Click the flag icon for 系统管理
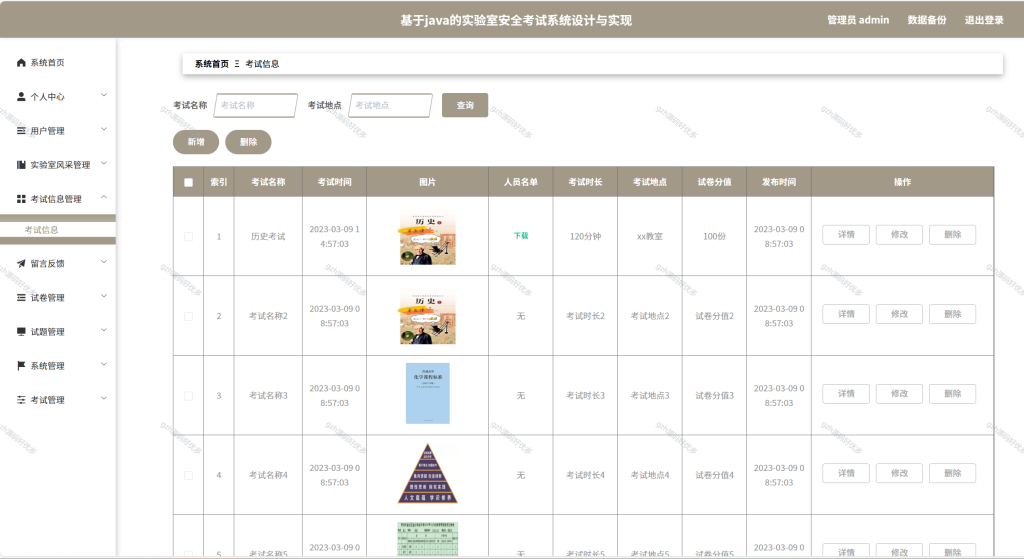1024x559 pixels. pos(21,366)
